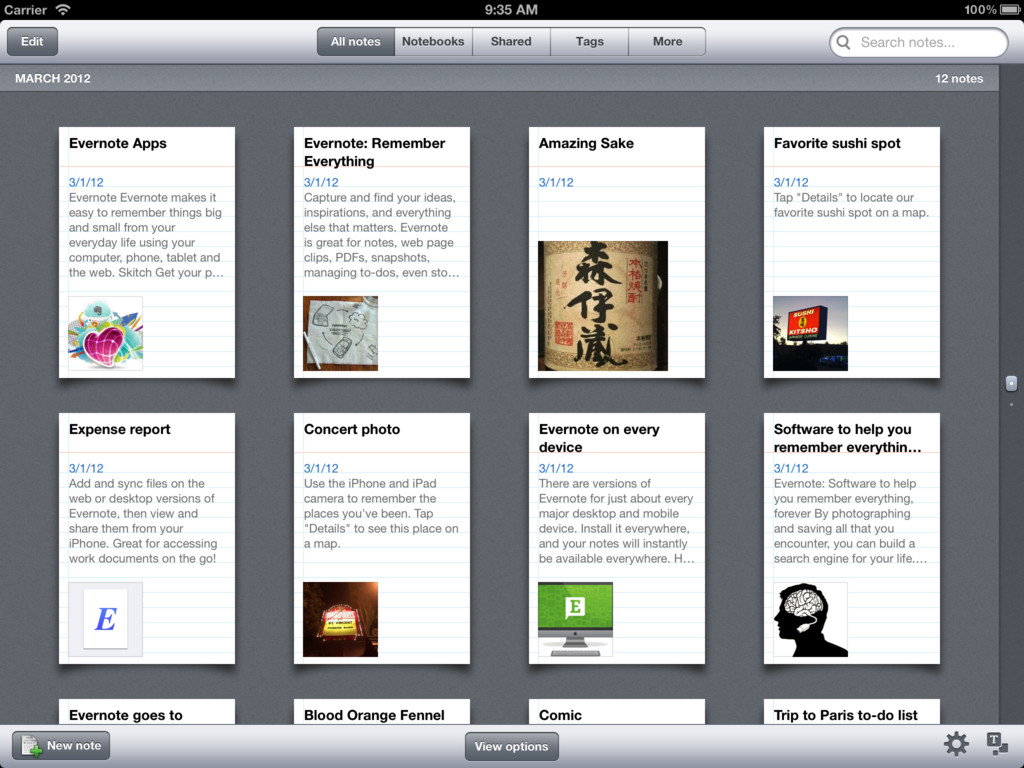Tap the "Tap Details to locate" snippet

click(851, 205)
